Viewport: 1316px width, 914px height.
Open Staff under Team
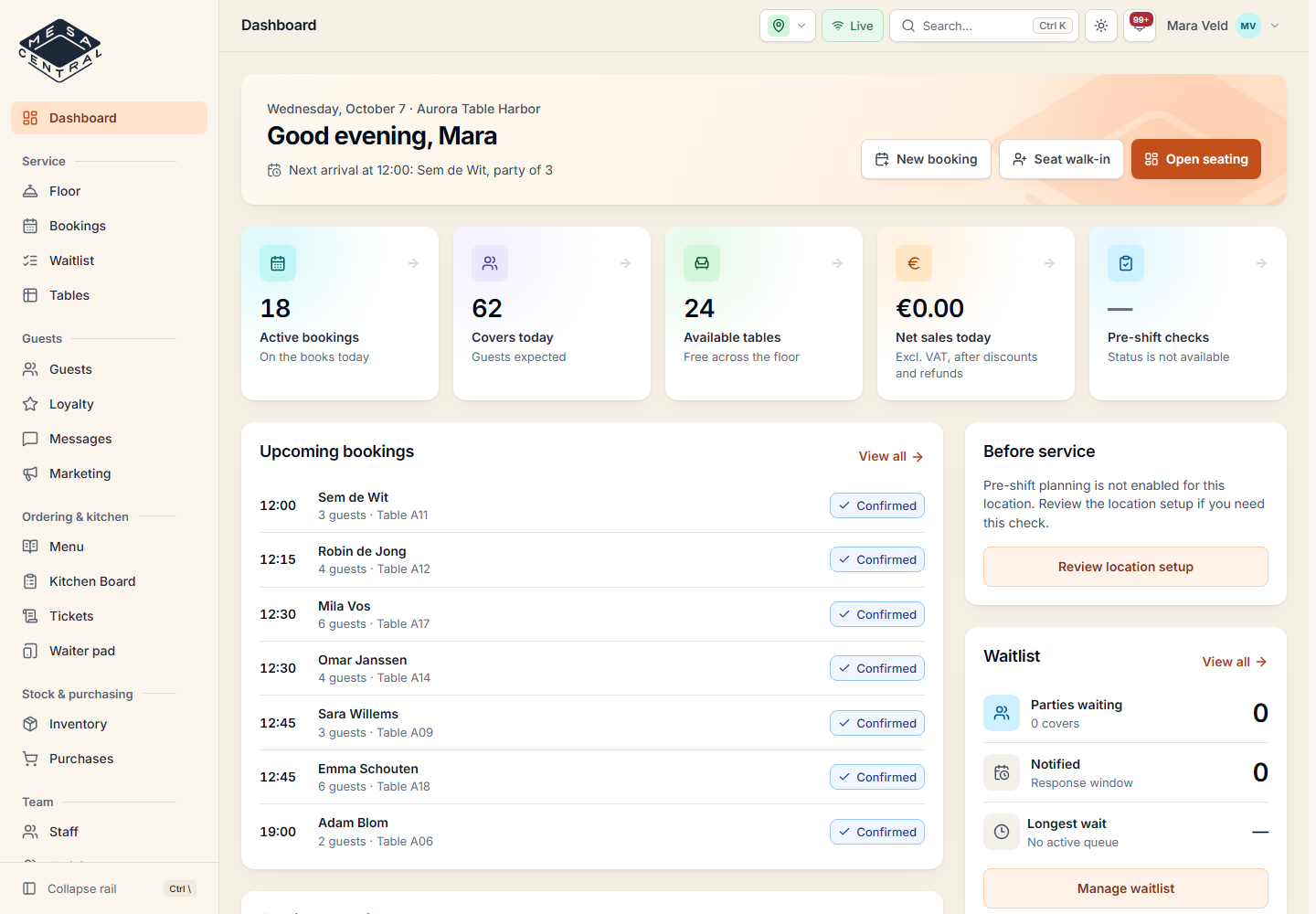pyautogui.click(x=109, y=832)
